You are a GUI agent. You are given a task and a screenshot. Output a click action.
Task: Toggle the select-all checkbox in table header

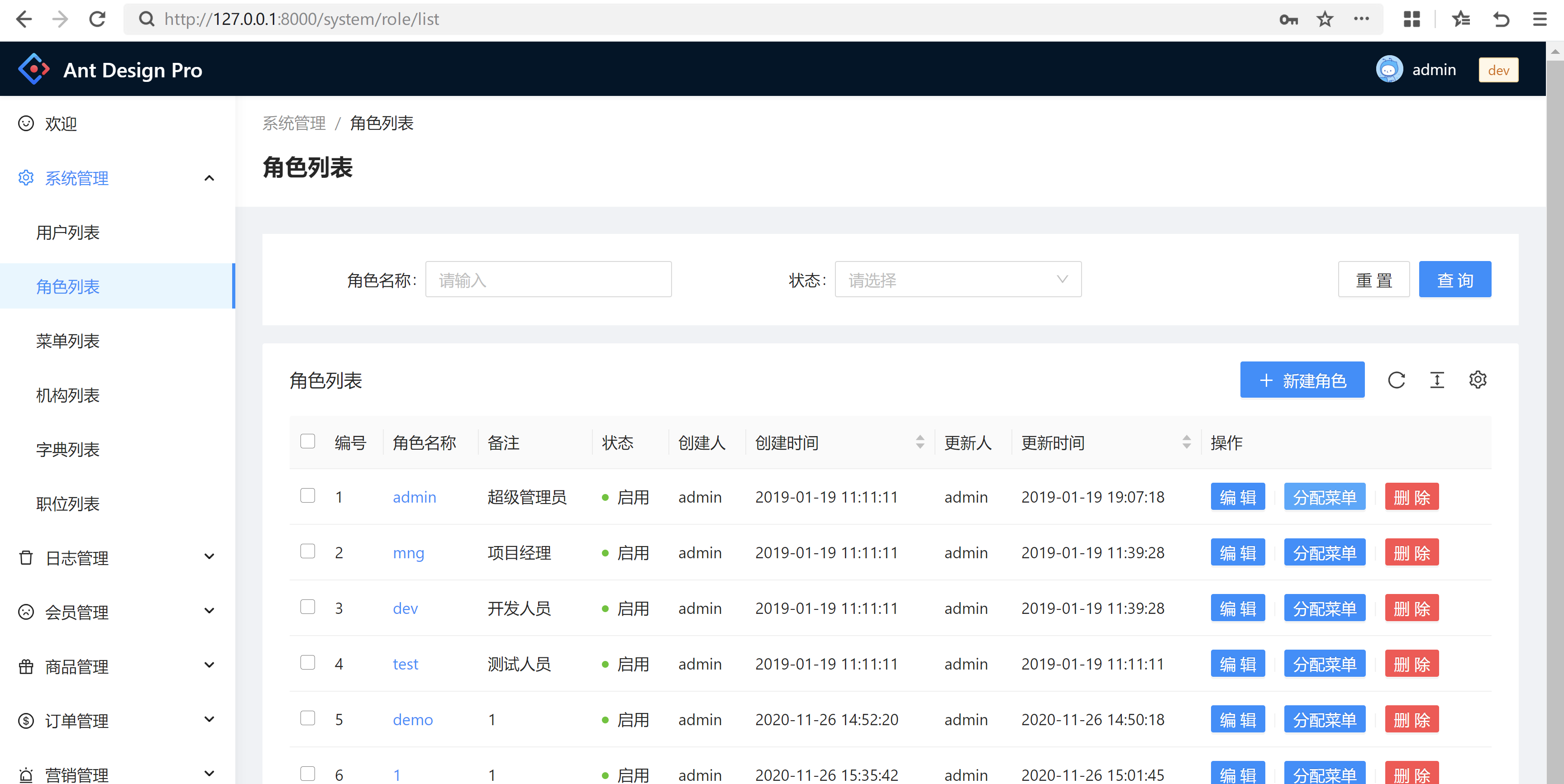(x=308, y=441)
